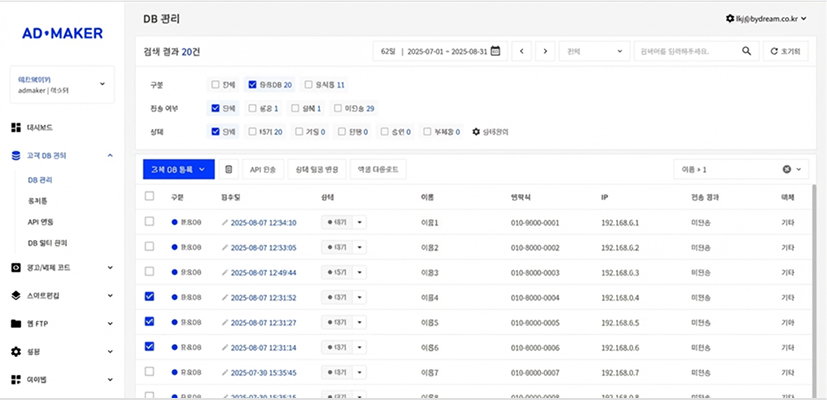Check the filter checkbox with count 29
Image resolution: width=827 pixels, height=400 pixels.
point(339,108)
